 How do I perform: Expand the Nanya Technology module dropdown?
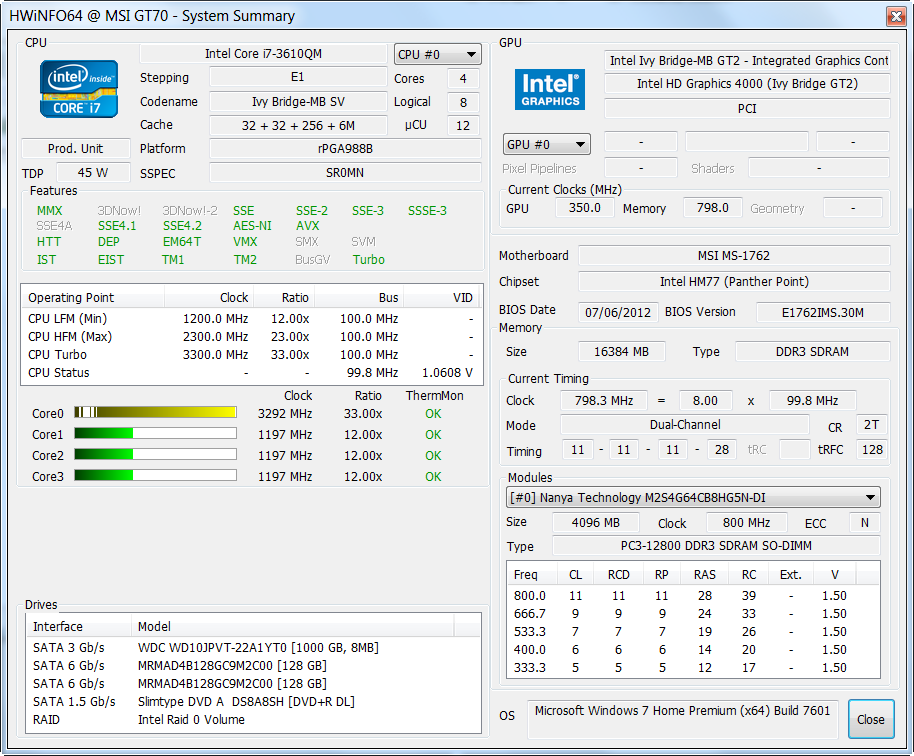(x=693, y=497)
